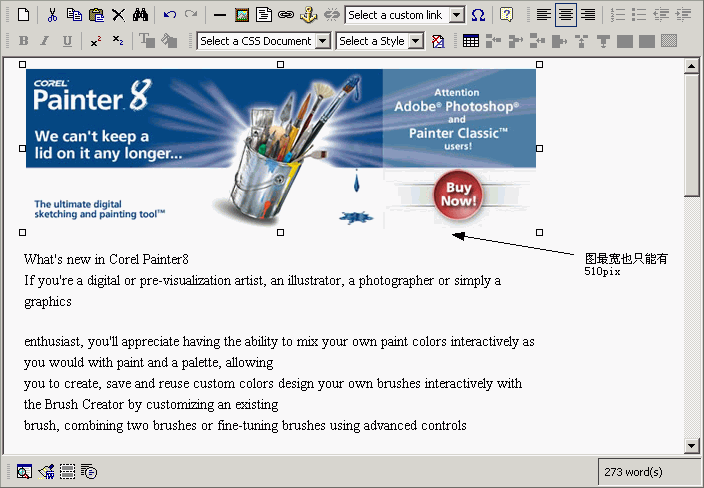
Task: Open the Select a custom link dropdown
Action: (x=457, y=15)
